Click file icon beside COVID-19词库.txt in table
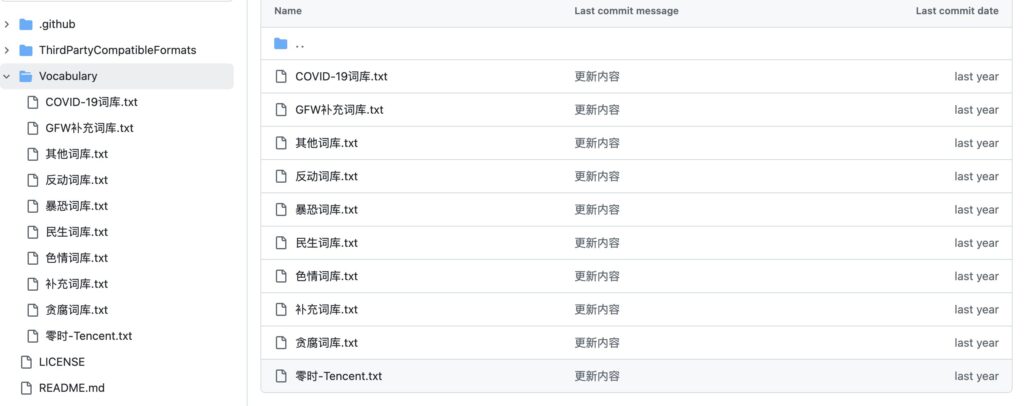This screenshot has height=406, width=1024. pos(281,76)
